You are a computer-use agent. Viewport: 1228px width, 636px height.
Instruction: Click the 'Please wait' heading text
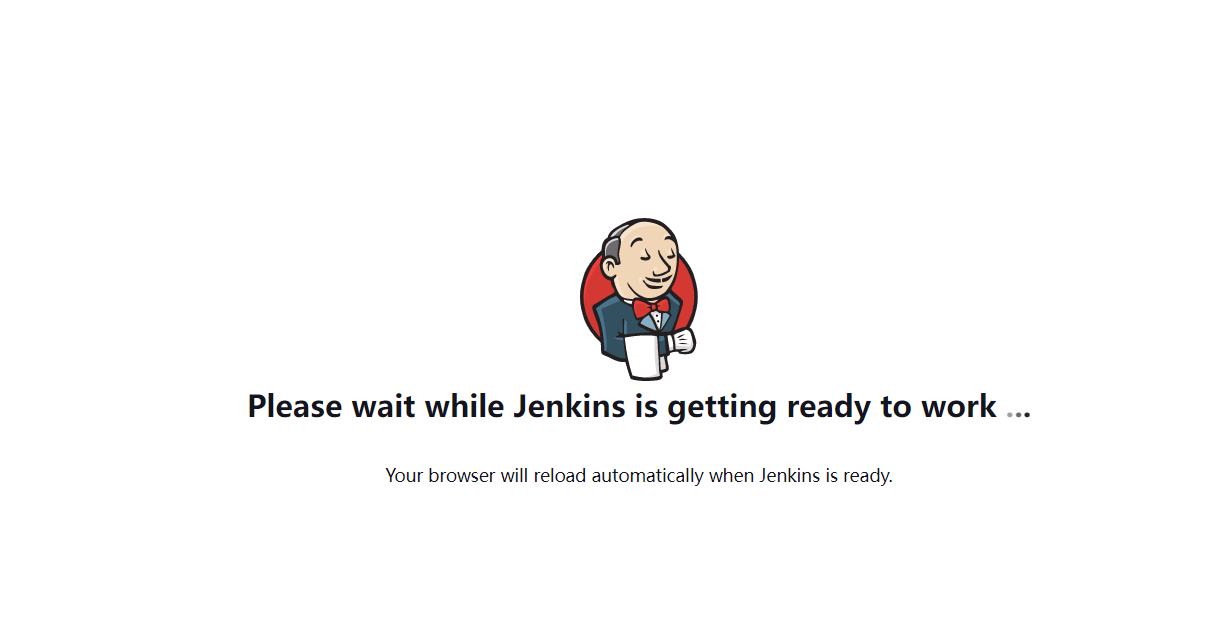tap(622, 406)
